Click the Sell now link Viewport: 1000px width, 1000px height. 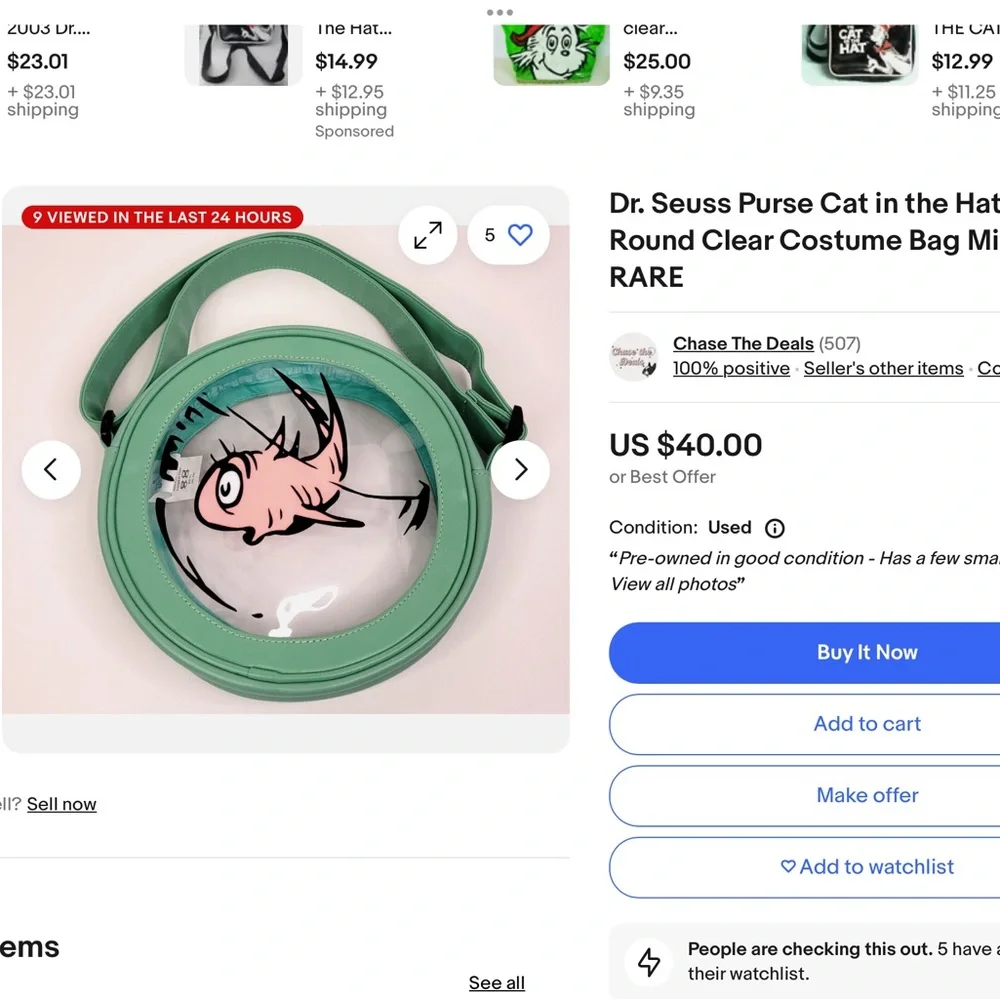[x=62, y=804]
